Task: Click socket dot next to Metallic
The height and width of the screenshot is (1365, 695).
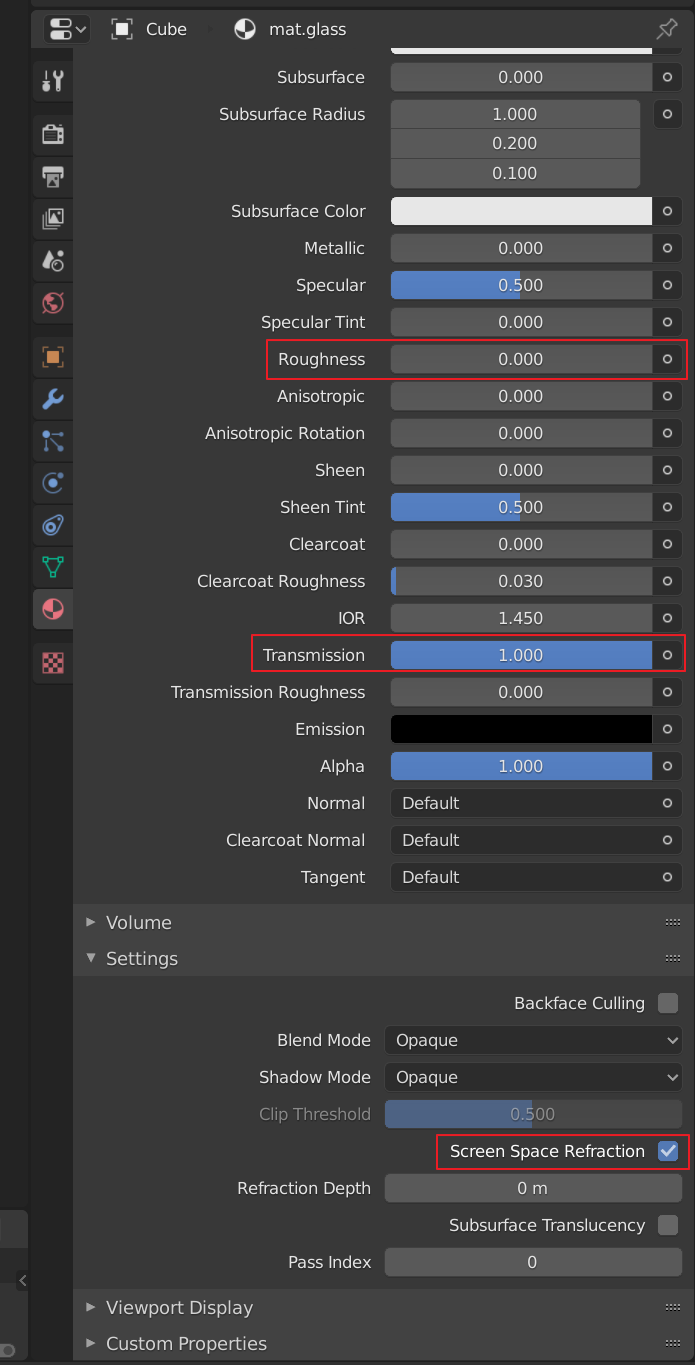Action: 667,248
